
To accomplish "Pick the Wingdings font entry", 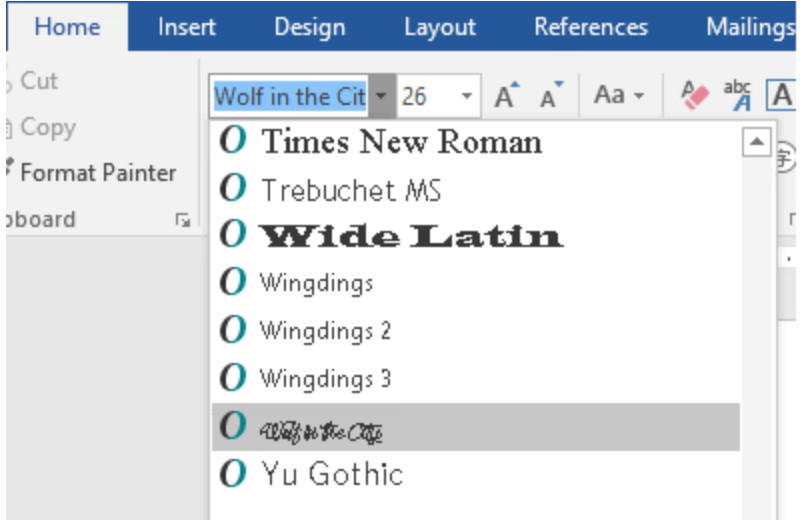I will [476, 283].
